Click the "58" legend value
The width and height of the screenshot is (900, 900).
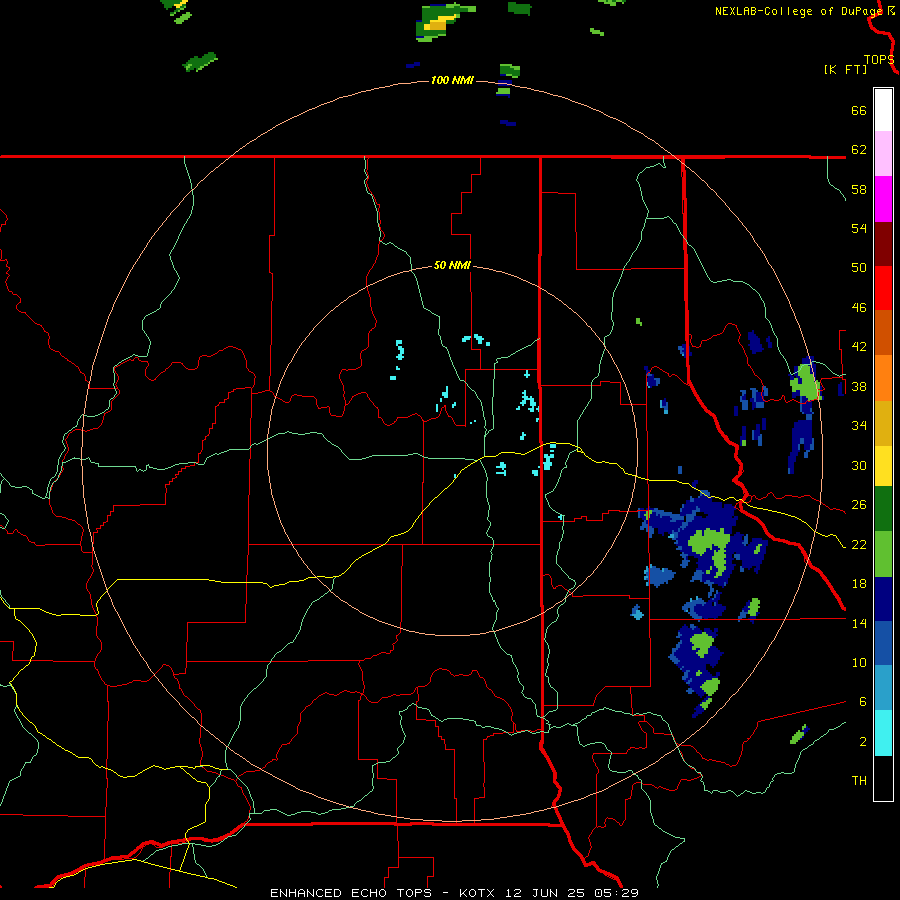[x=859, y=189]
